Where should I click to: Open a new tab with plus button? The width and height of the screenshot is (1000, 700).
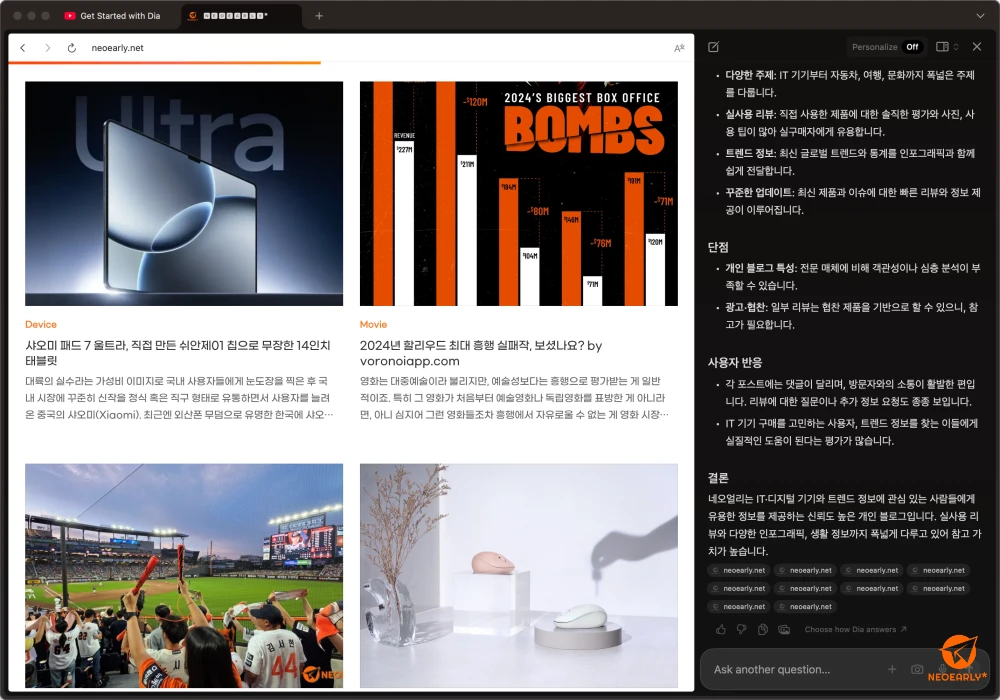click(x=319, y=16)
